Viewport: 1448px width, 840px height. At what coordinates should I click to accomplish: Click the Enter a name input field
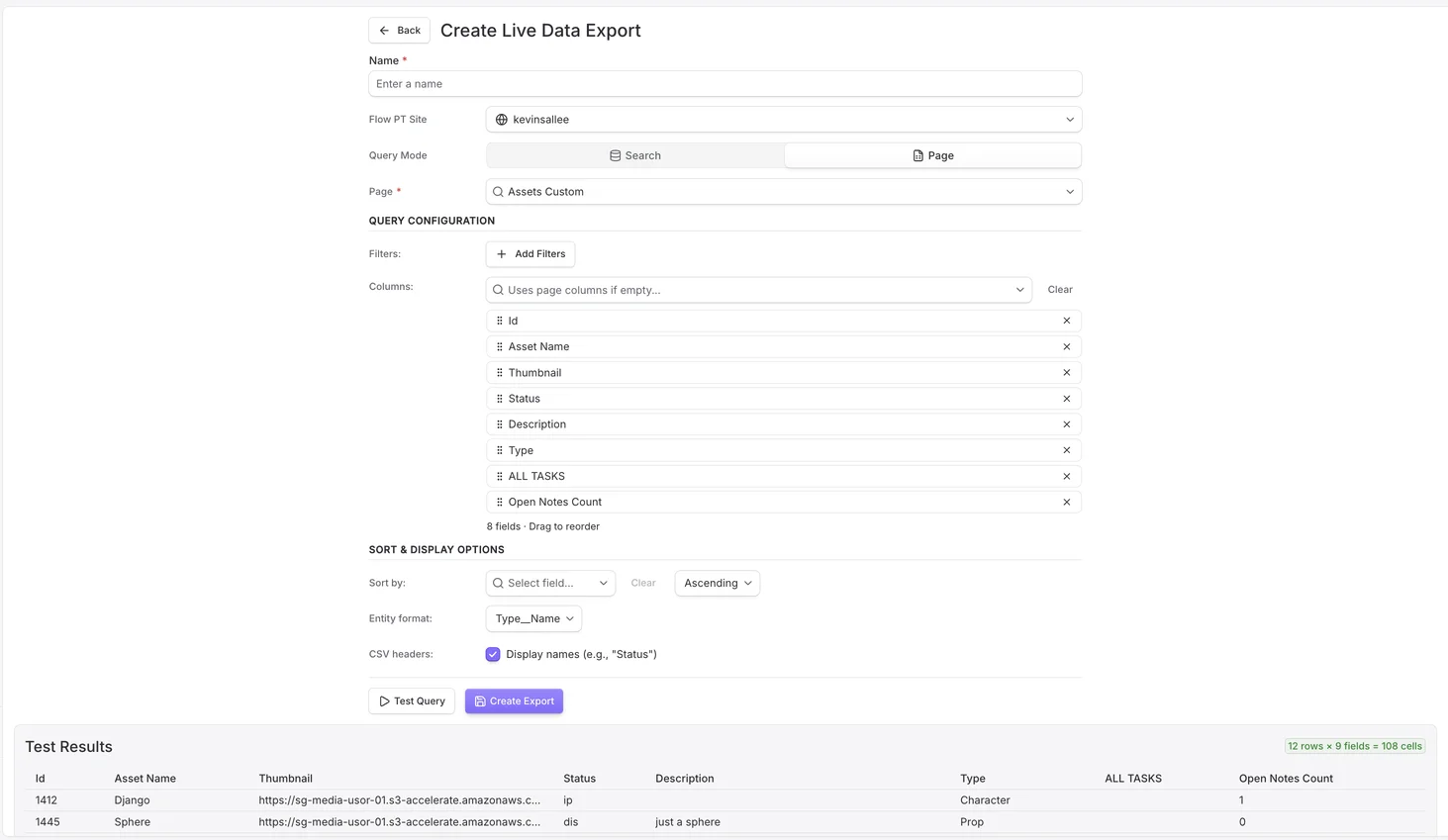pyautogui.click(x=724, y=83)
